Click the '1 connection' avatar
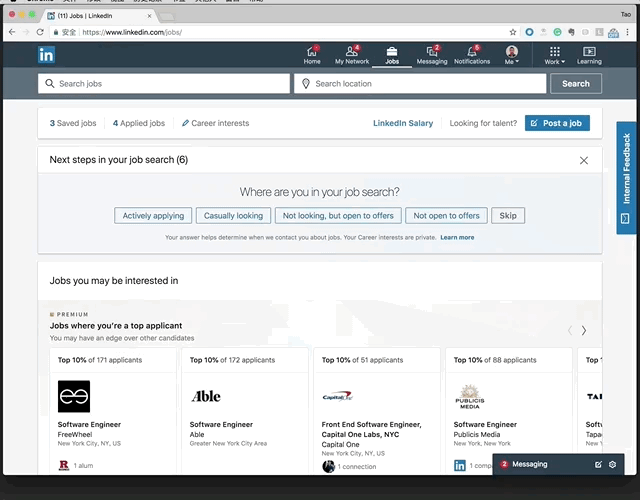 tap(328, 466)
